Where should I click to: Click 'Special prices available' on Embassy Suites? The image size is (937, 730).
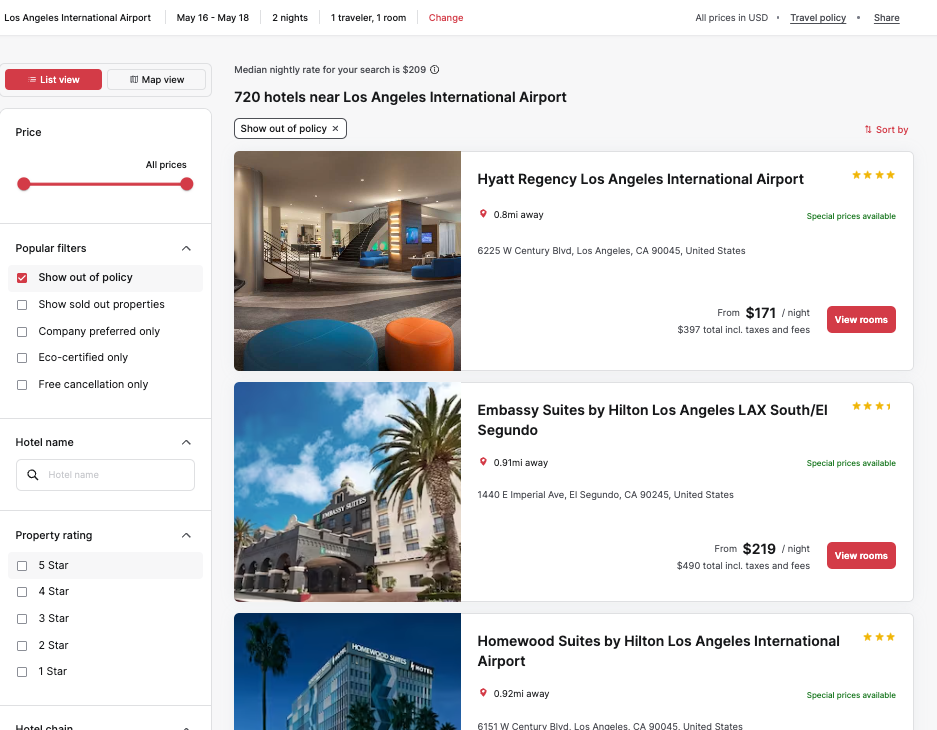click(x=851, y=463)
